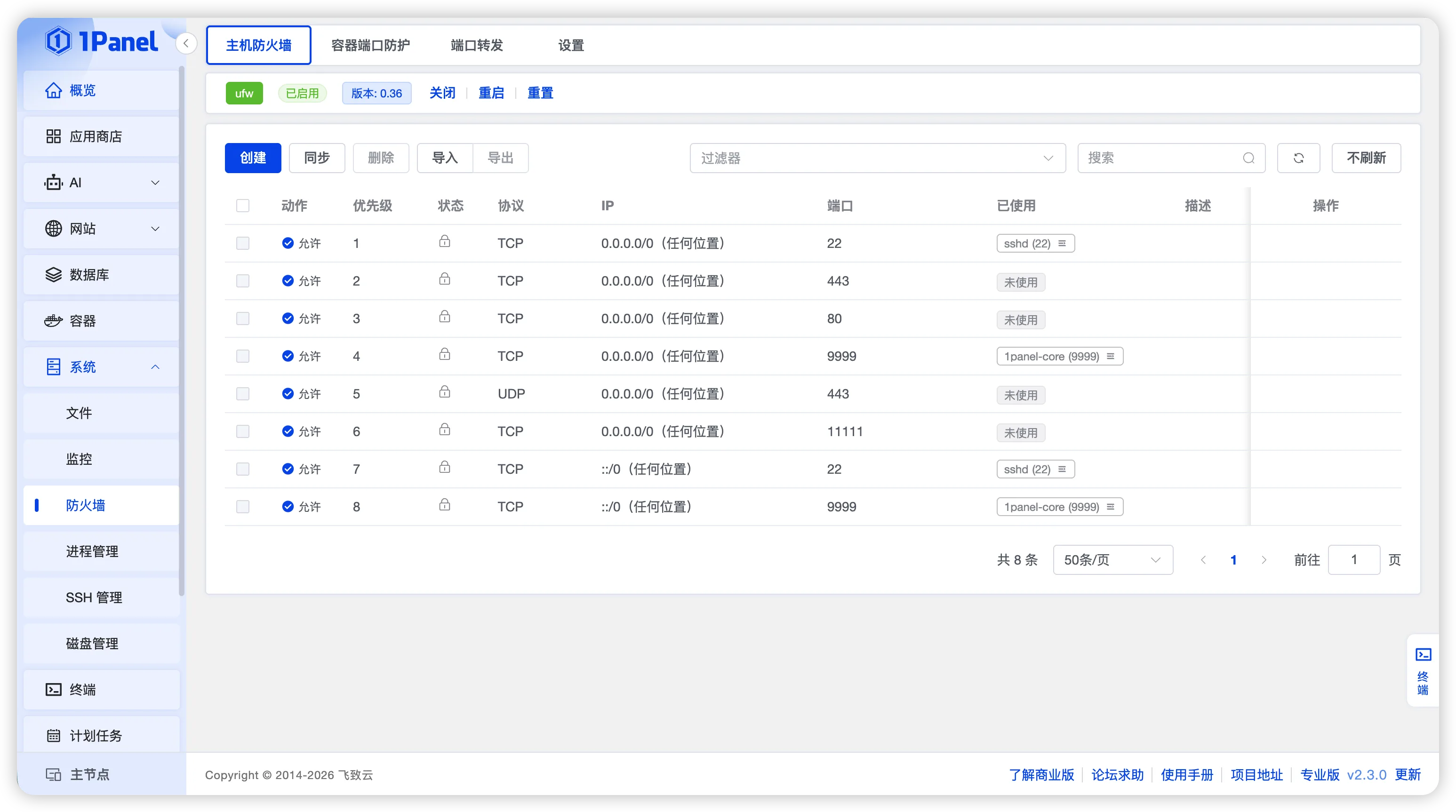Open process list icon on 1panel-core (9999) priority 4
Image resolution: width=1456 pixels, height=812 pixels.
[x=1111, y=357]
